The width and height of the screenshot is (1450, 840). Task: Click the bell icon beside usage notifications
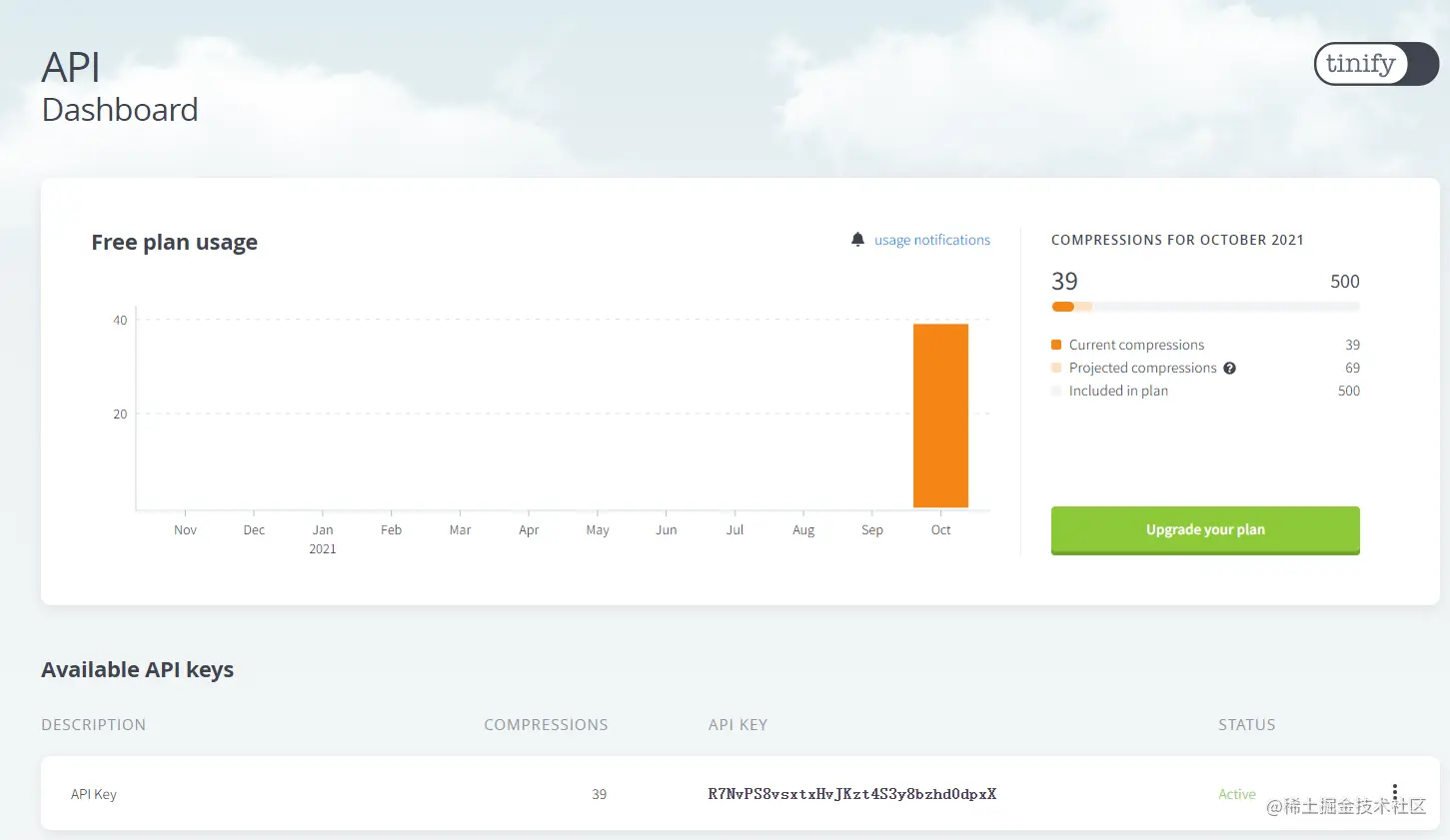(857, 240)
